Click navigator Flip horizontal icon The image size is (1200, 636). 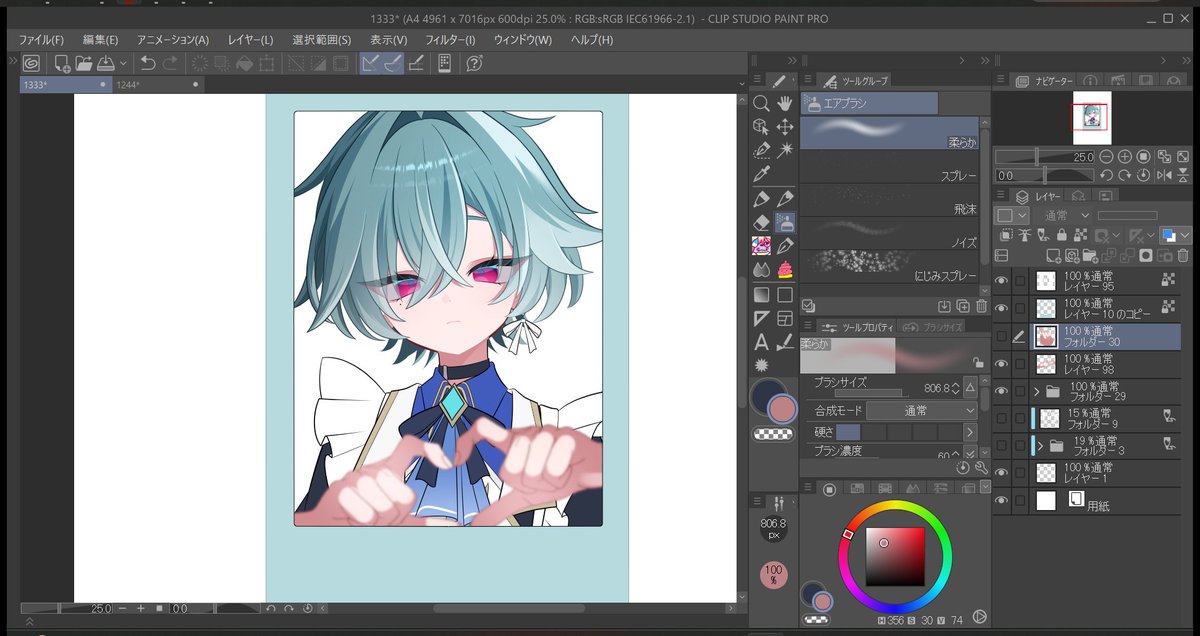coord(1164,175)
